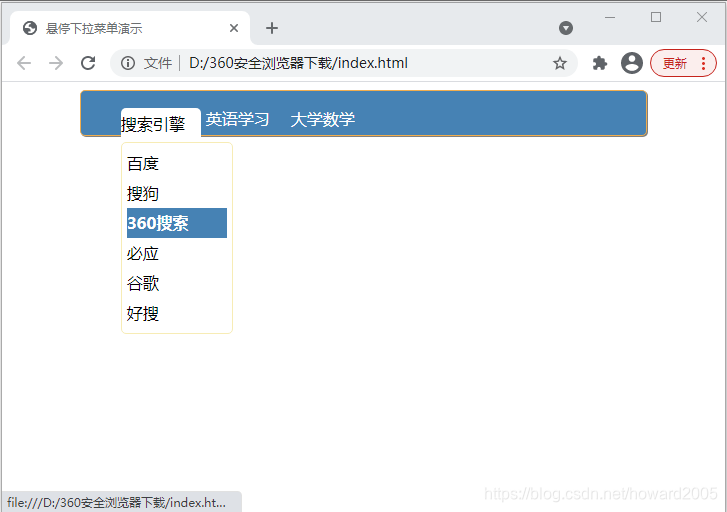The width and height of the screenshot is (727, 512).
Task: Close the 悬停下拉菜单演示 tab
Action: [x=234, y=28]
